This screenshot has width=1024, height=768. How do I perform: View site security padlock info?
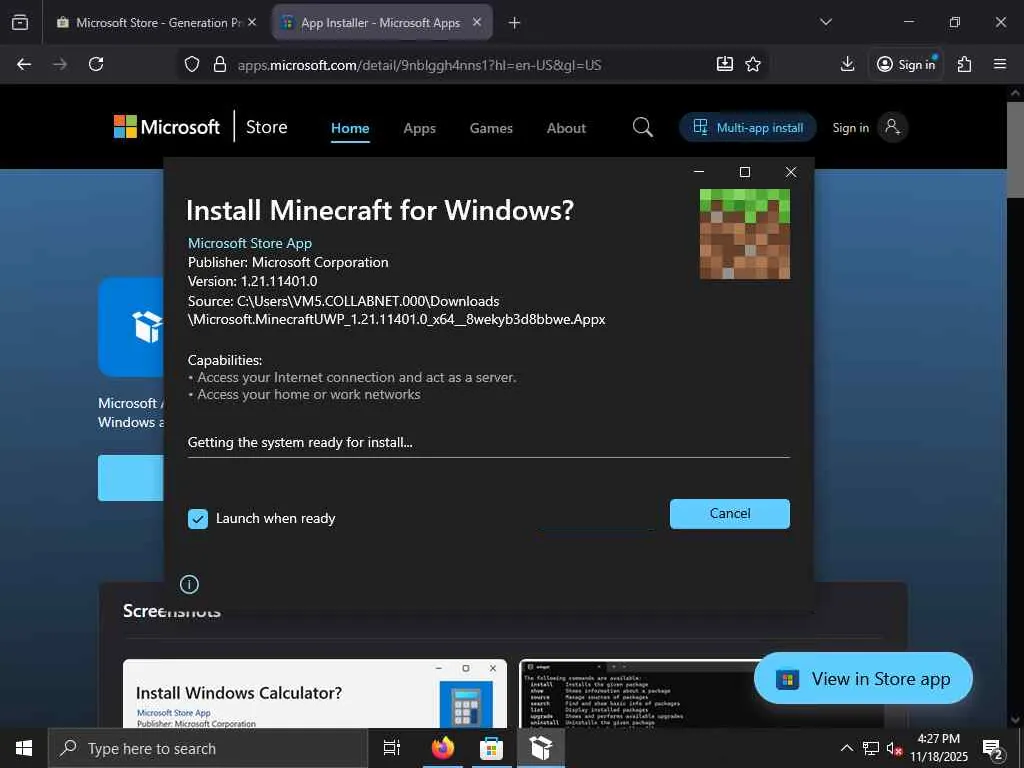pyautogui.click(x=220, y=64)
